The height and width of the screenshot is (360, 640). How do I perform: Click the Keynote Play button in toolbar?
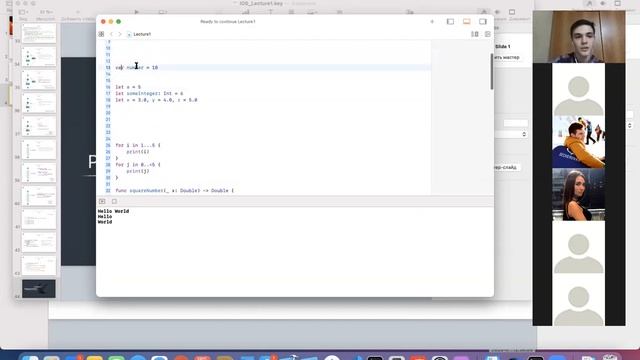(137, 12)
